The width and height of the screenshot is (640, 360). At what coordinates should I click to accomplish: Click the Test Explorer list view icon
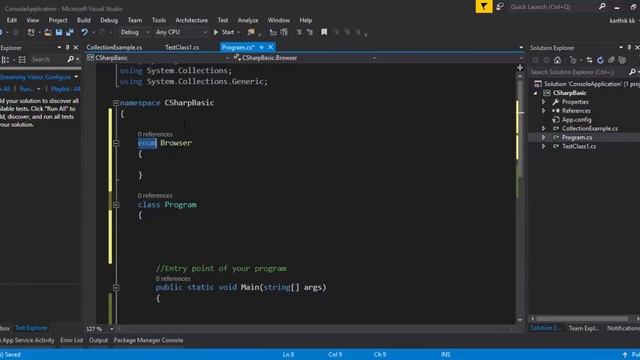[x=22, y=60]
